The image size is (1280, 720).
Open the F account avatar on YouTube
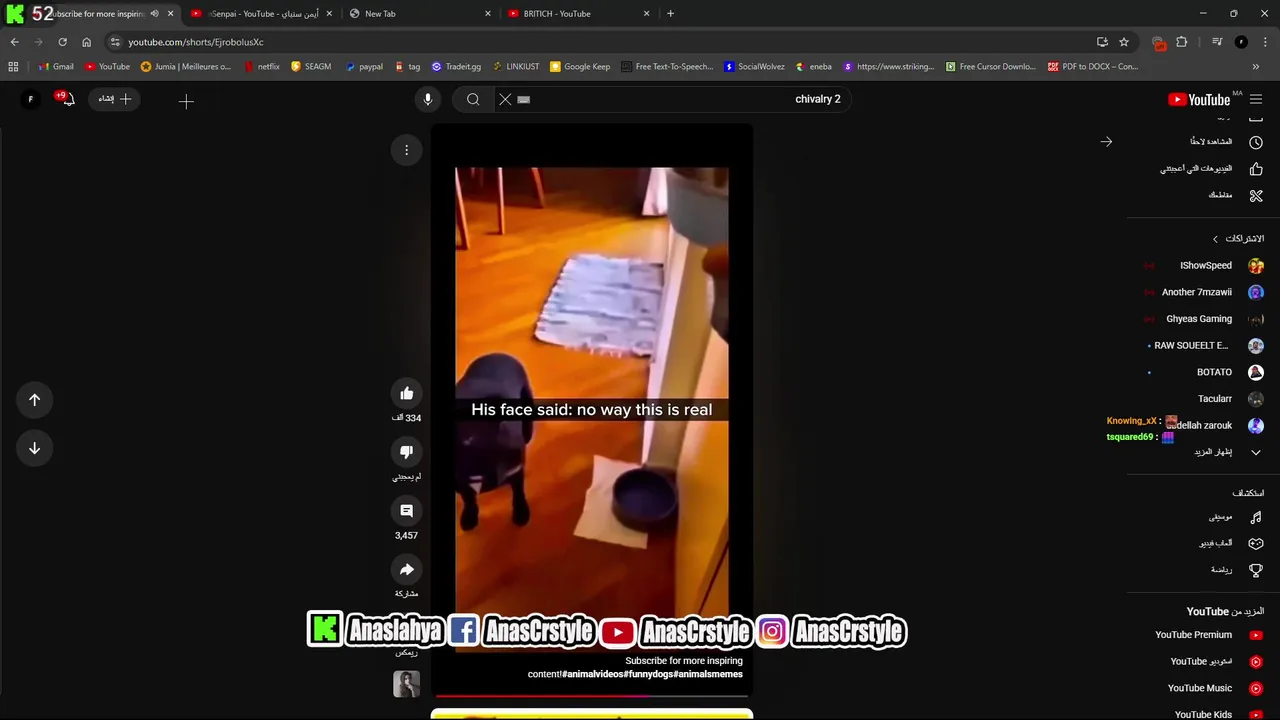coord(30,99)
